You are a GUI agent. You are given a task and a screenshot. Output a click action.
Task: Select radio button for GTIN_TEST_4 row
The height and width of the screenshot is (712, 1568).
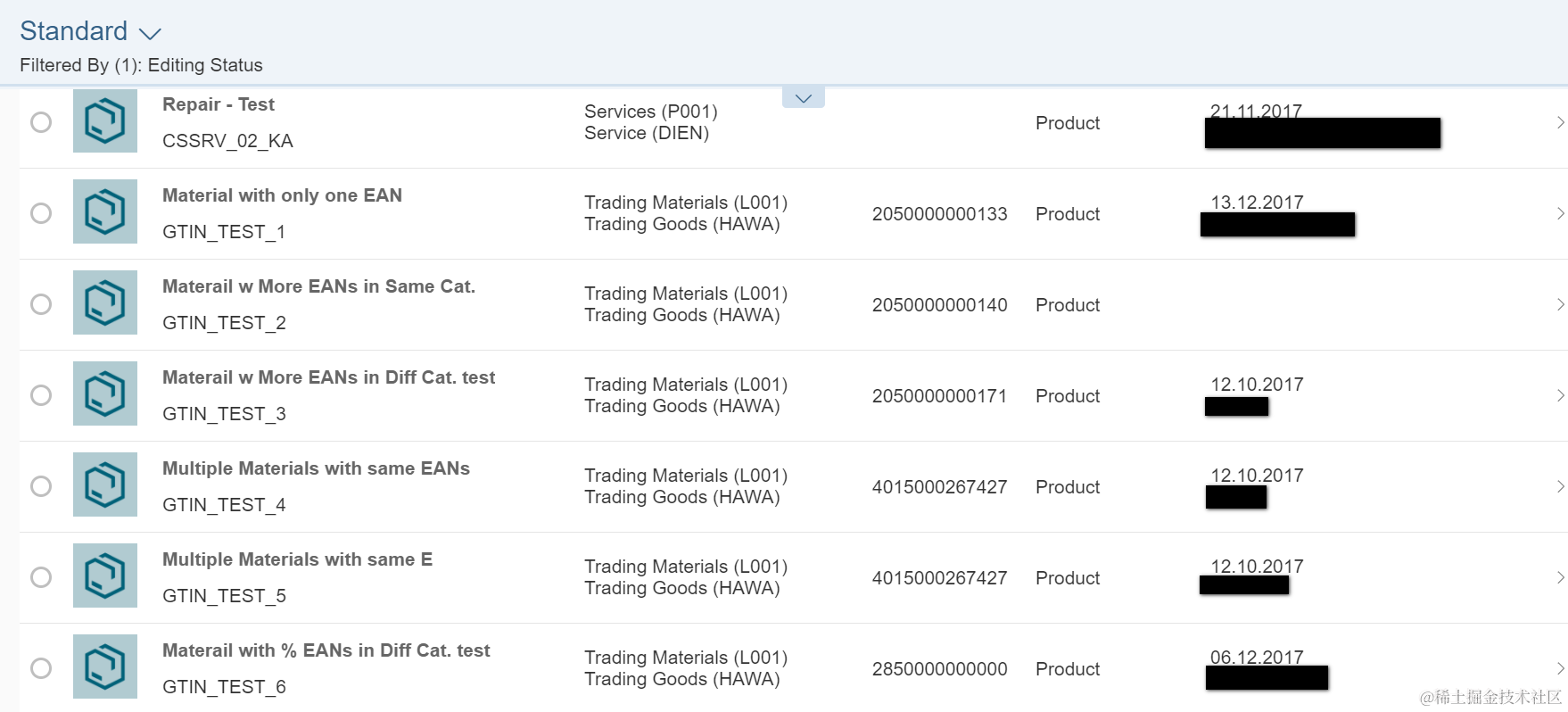pos(41,486)
